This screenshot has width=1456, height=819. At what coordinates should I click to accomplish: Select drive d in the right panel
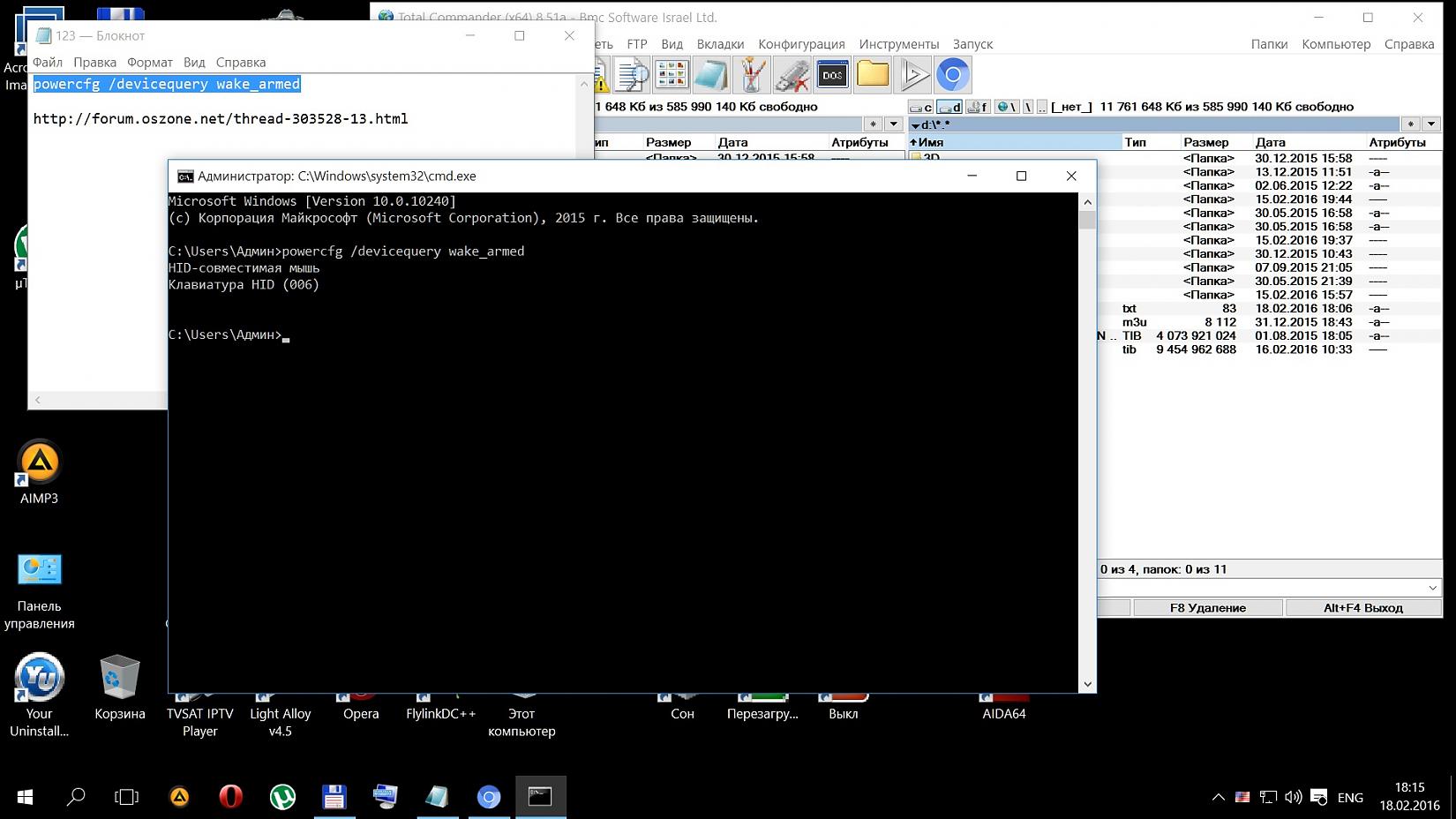pyautogui.click(x=949, y=107)
